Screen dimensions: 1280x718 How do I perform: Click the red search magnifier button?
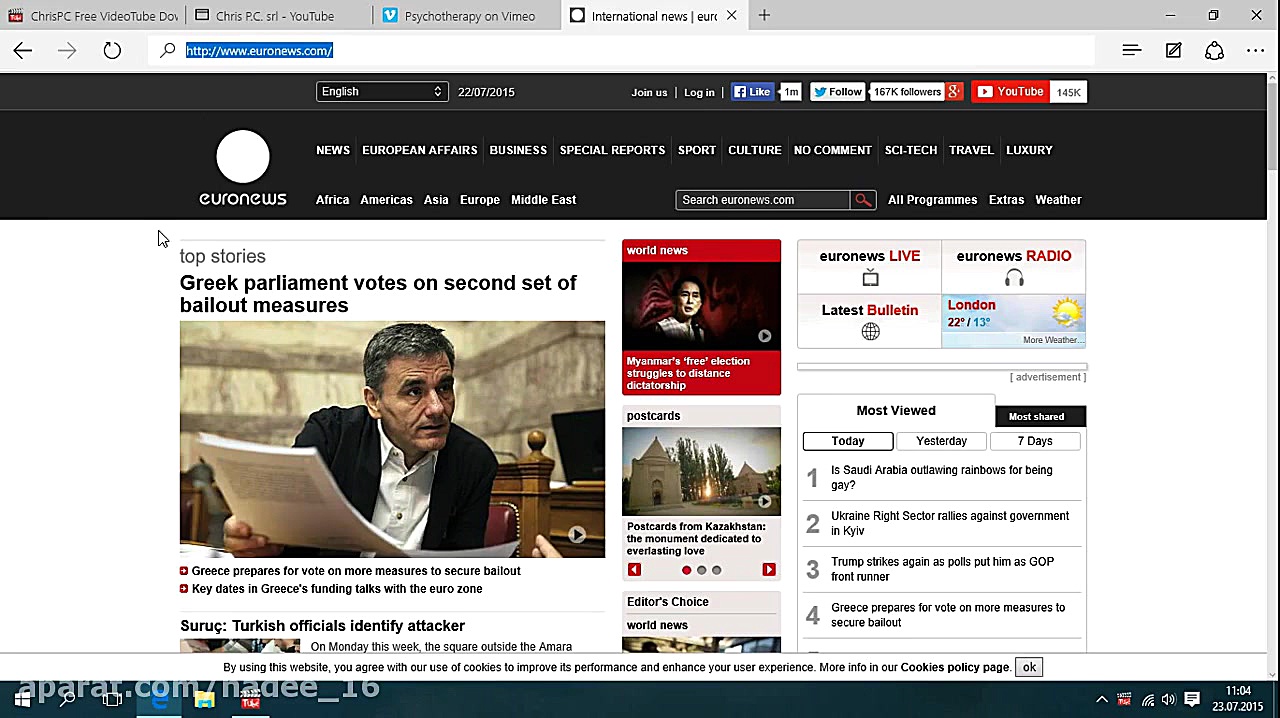(x=863, y=200)
